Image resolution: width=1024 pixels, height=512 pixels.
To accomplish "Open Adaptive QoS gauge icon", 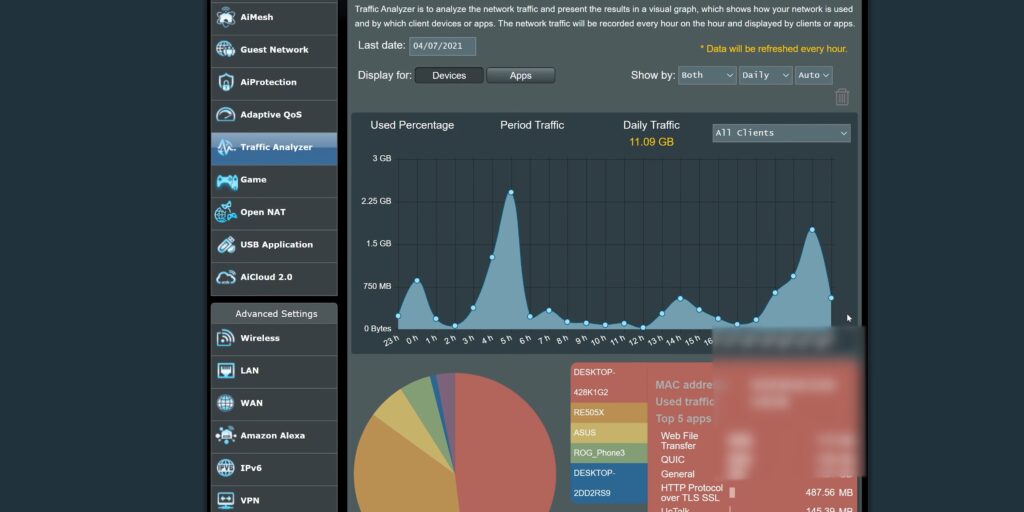I will [x=225, y=115].
